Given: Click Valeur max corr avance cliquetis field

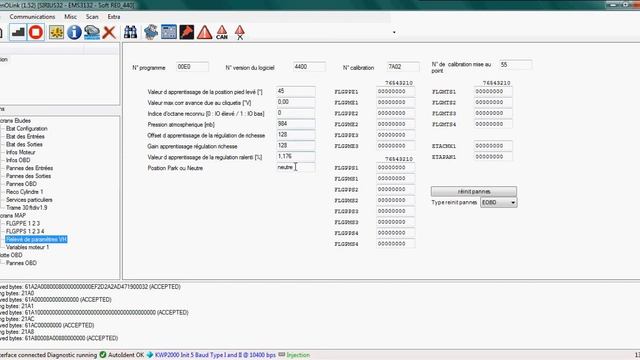Looking at the screenshot, I should click(x=296, y=102).
